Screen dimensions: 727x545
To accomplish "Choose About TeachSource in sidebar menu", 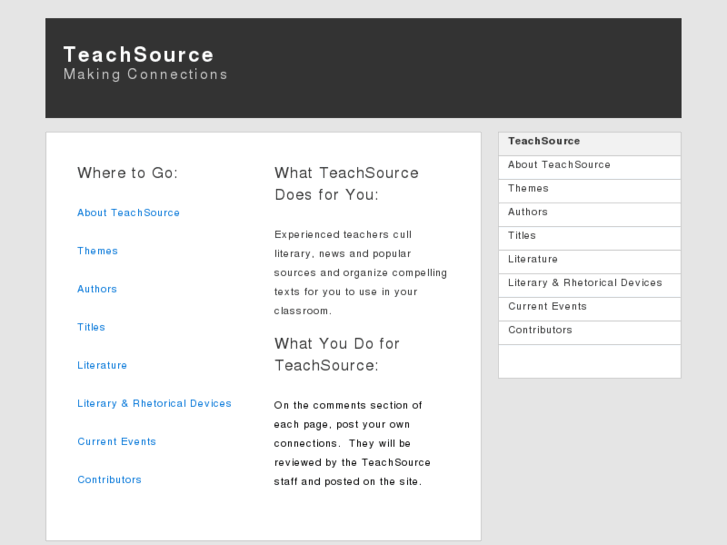I will tap(590, 167).
